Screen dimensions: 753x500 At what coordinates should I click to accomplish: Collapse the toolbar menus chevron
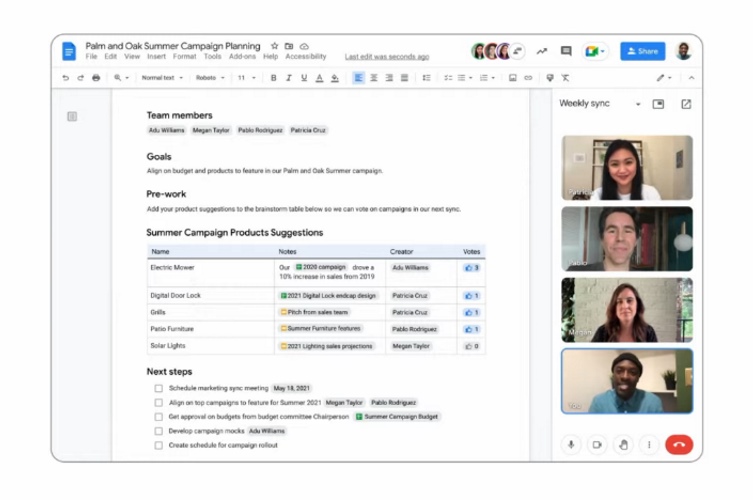692,78
